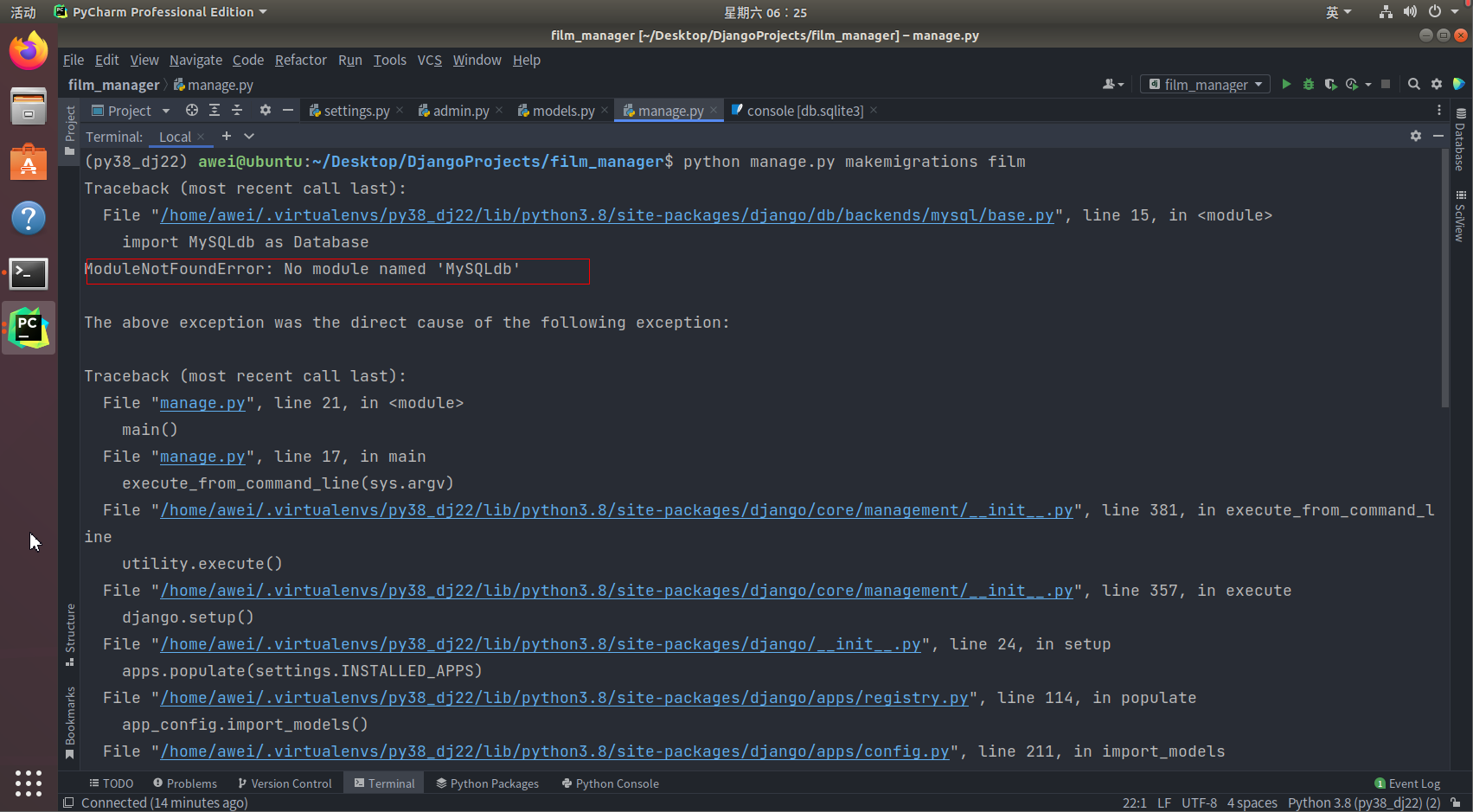The image size is (1473, 812).
Task: Open the TODO tool window
Action: 111,783
